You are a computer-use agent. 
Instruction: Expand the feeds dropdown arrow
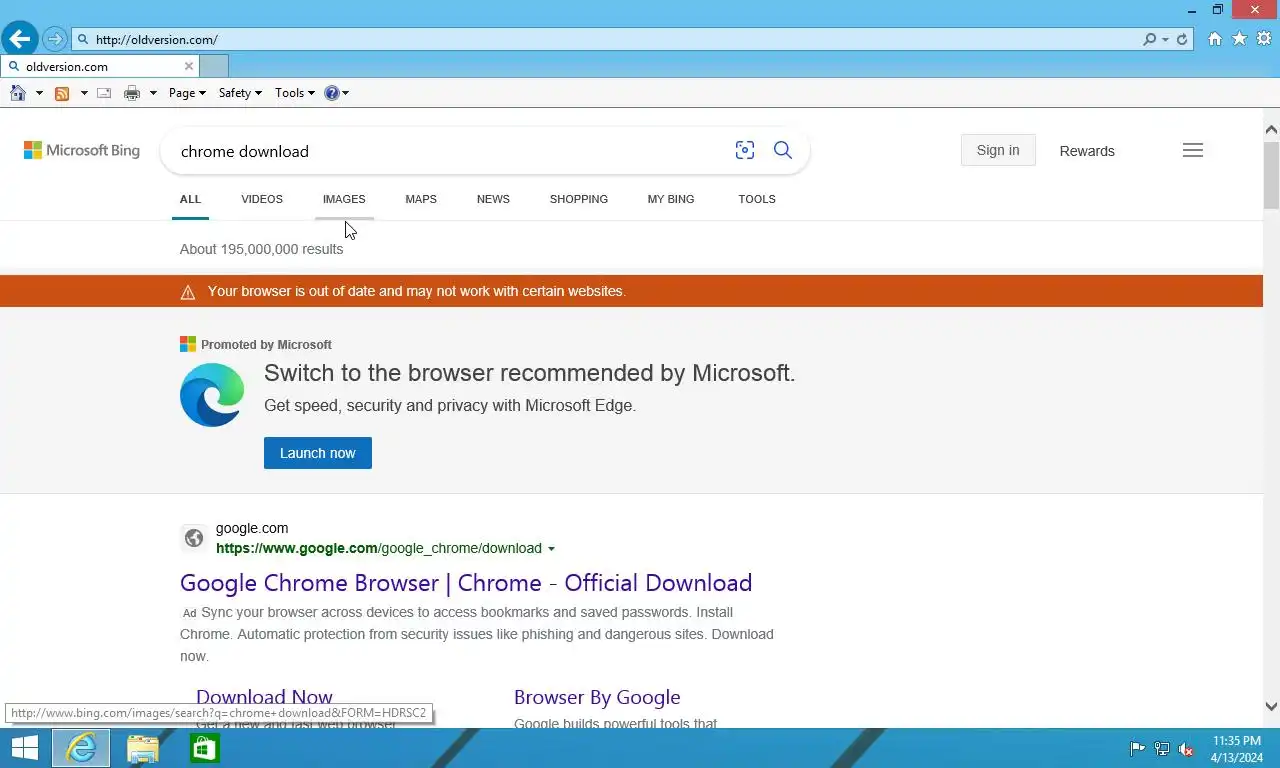(x=84, y=93)
